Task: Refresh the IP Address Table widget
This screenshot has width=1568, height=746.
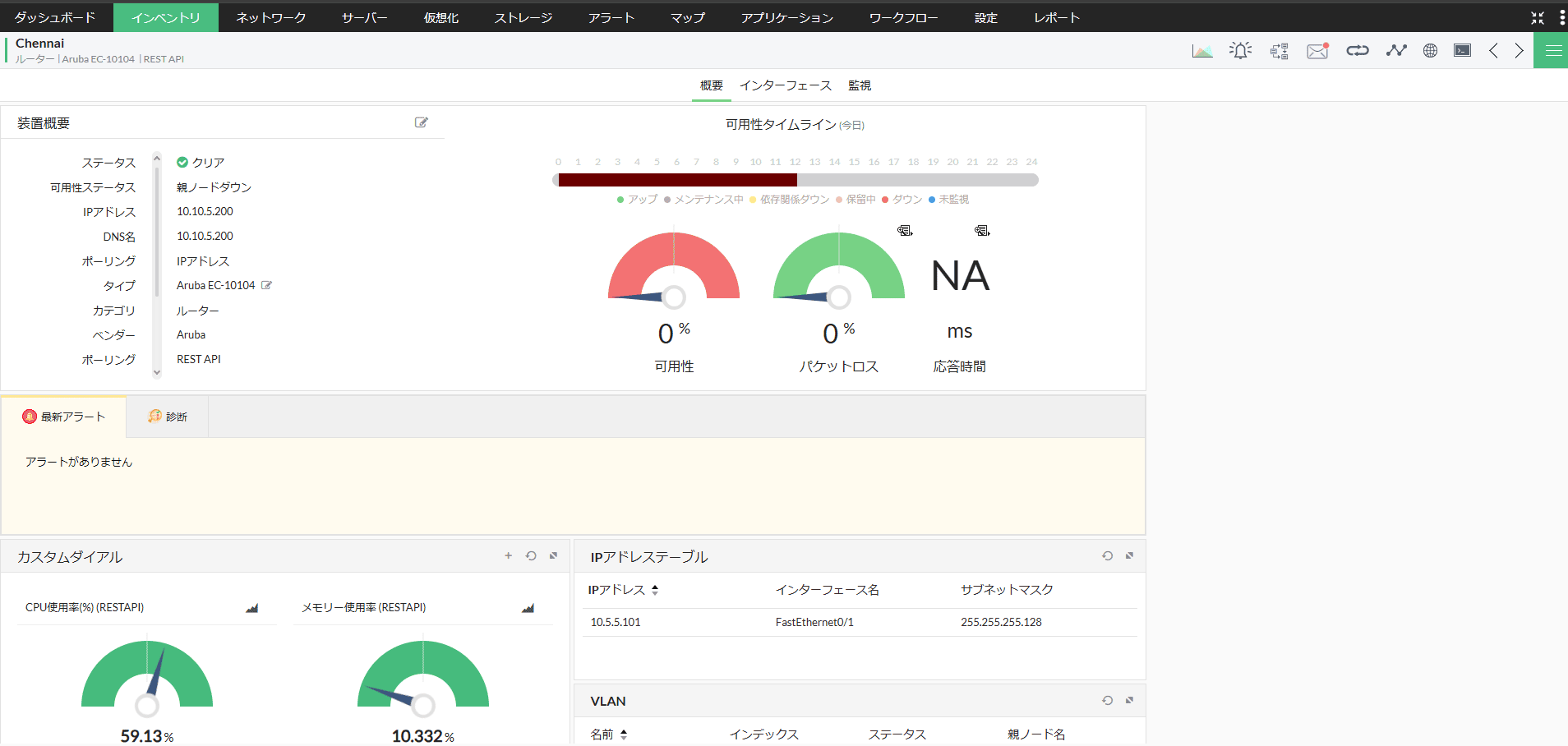Action: tap(1108, 556)
